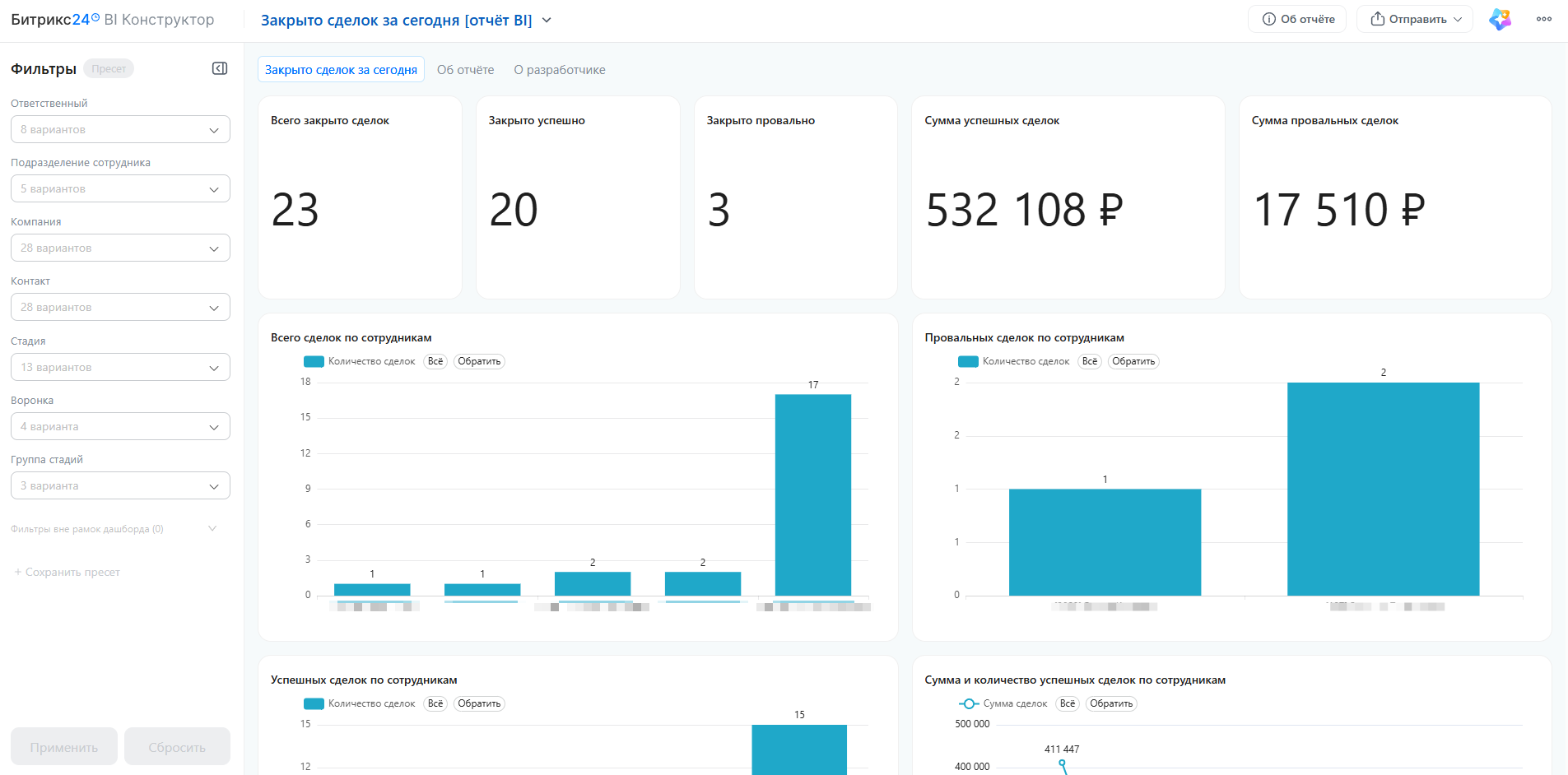Click the Применить button
Viewport: 1568px width, 775px height.
[64, 747]
